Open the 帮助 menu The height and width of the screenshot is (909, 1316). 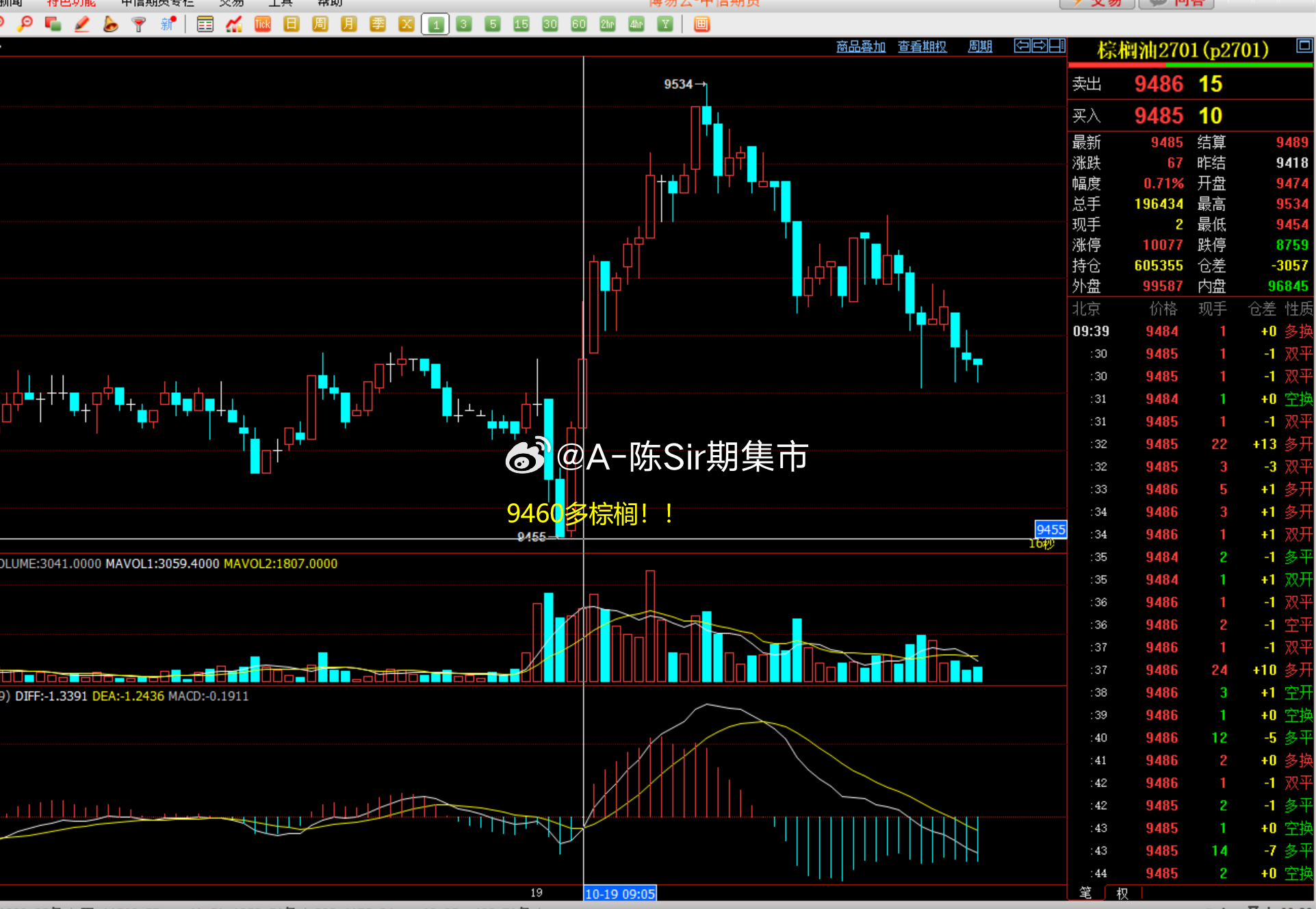[330, 3]
